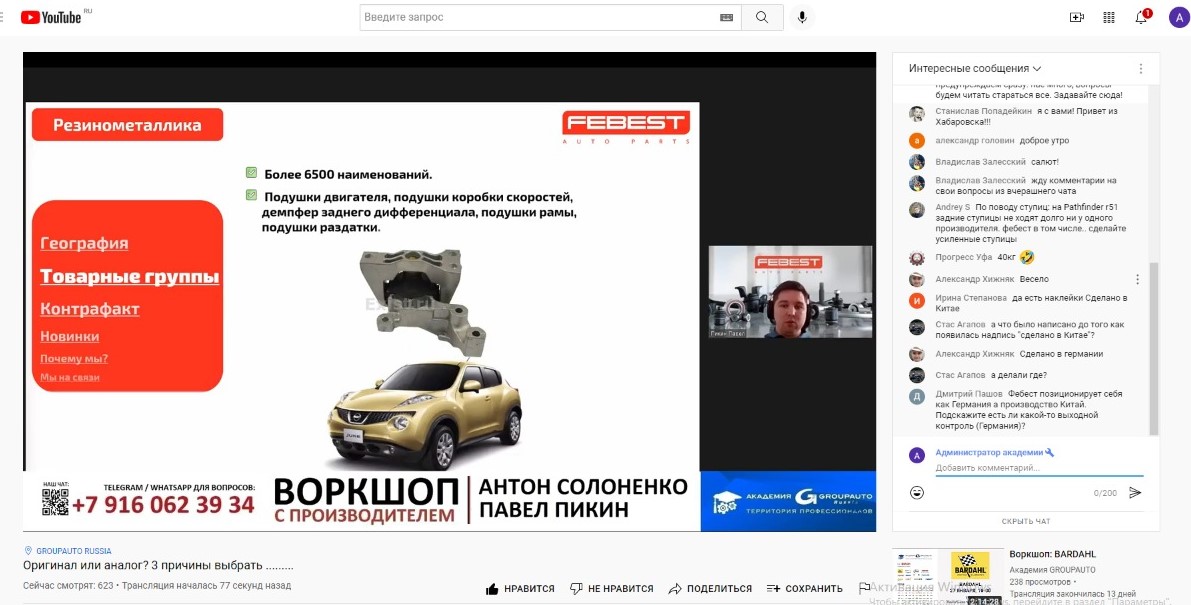
Task: Click the chat panel scrollbar
Action: click(1154, 349)
